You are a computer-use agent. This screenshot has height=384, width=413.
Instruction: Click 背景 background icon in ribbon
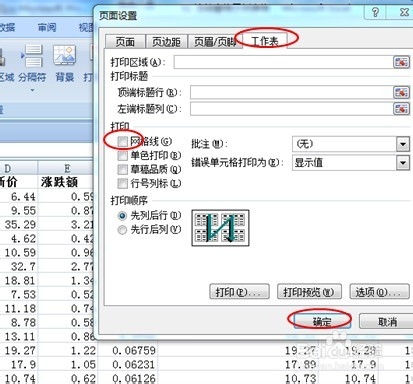(65, 63)
